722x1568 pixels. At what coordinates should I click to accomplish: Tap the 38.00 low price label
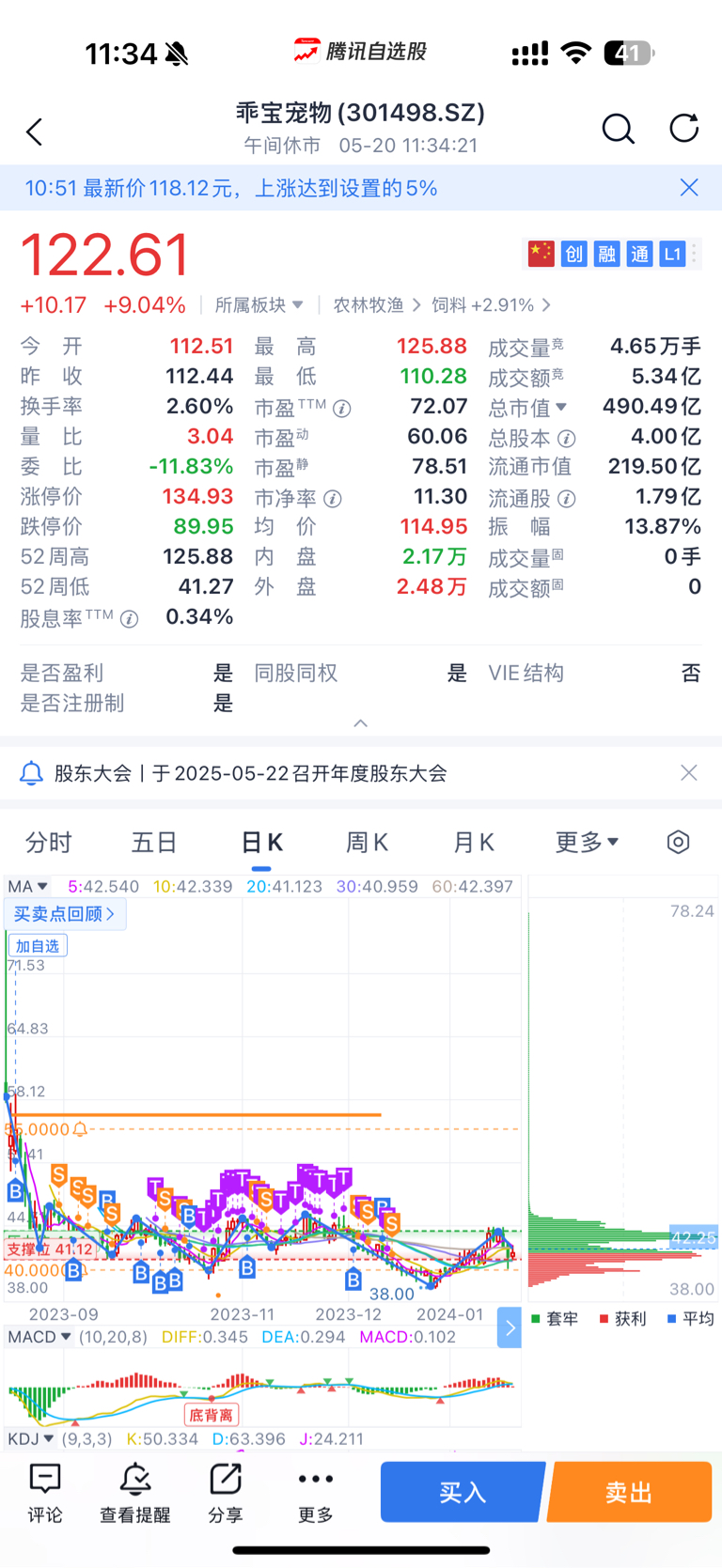(392, 1294)
